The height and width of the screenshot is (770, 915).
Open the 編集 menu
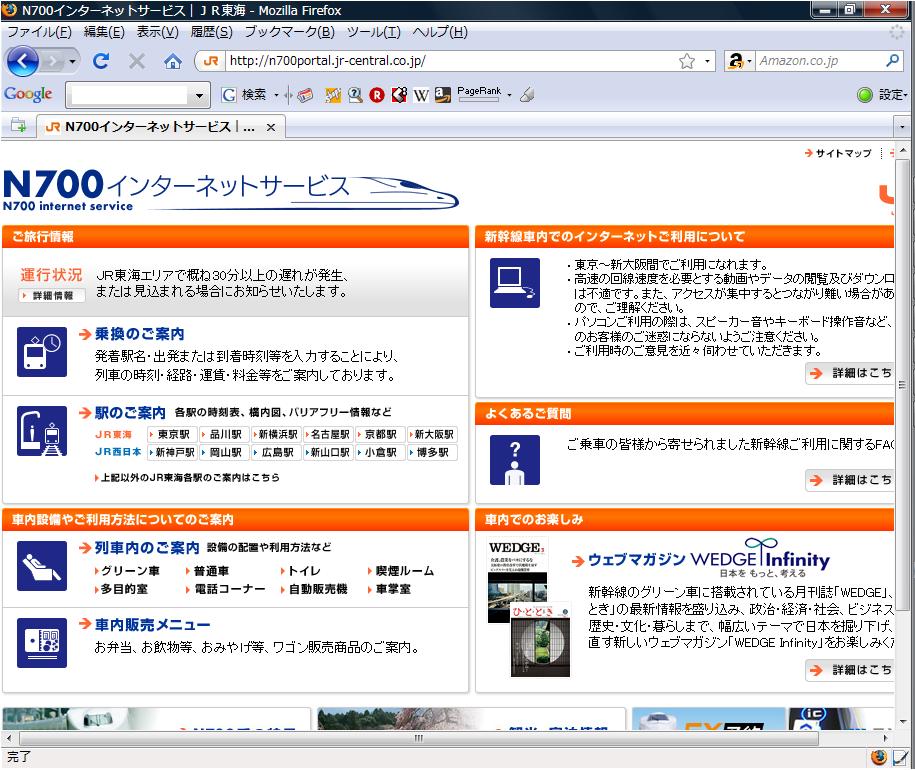click(104, 32)
